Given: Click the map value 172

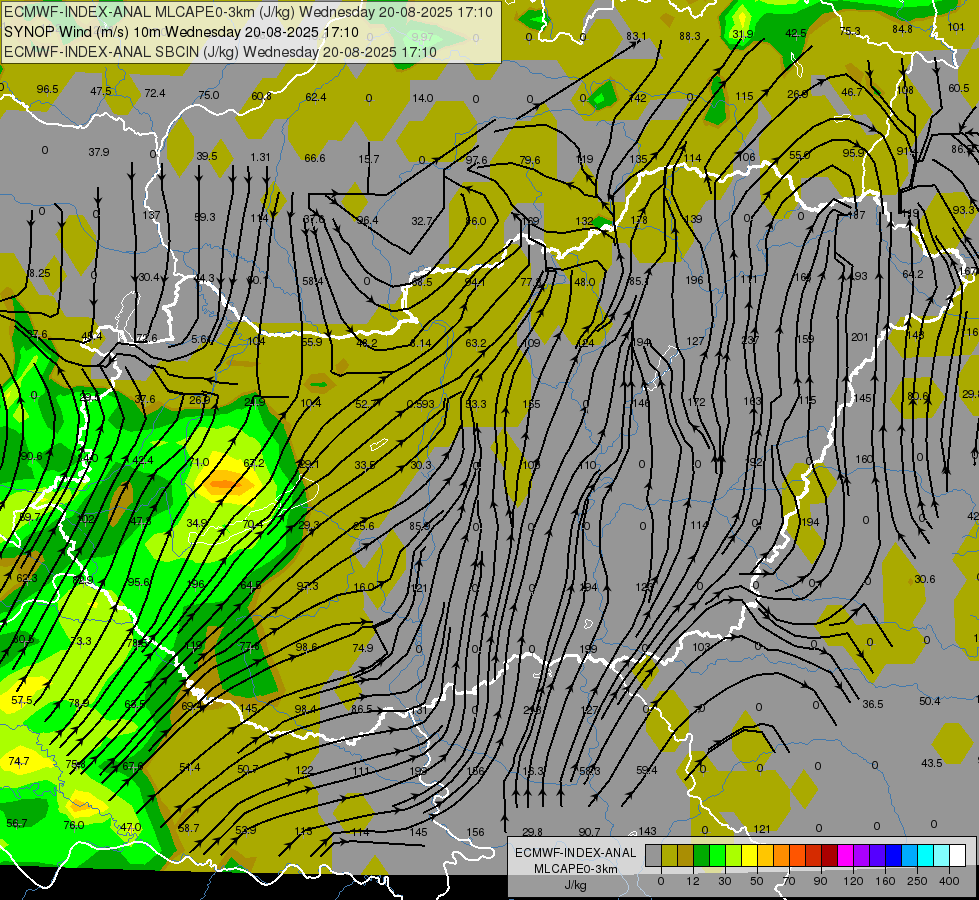Looking at the screenshot, I should [696, 402].
